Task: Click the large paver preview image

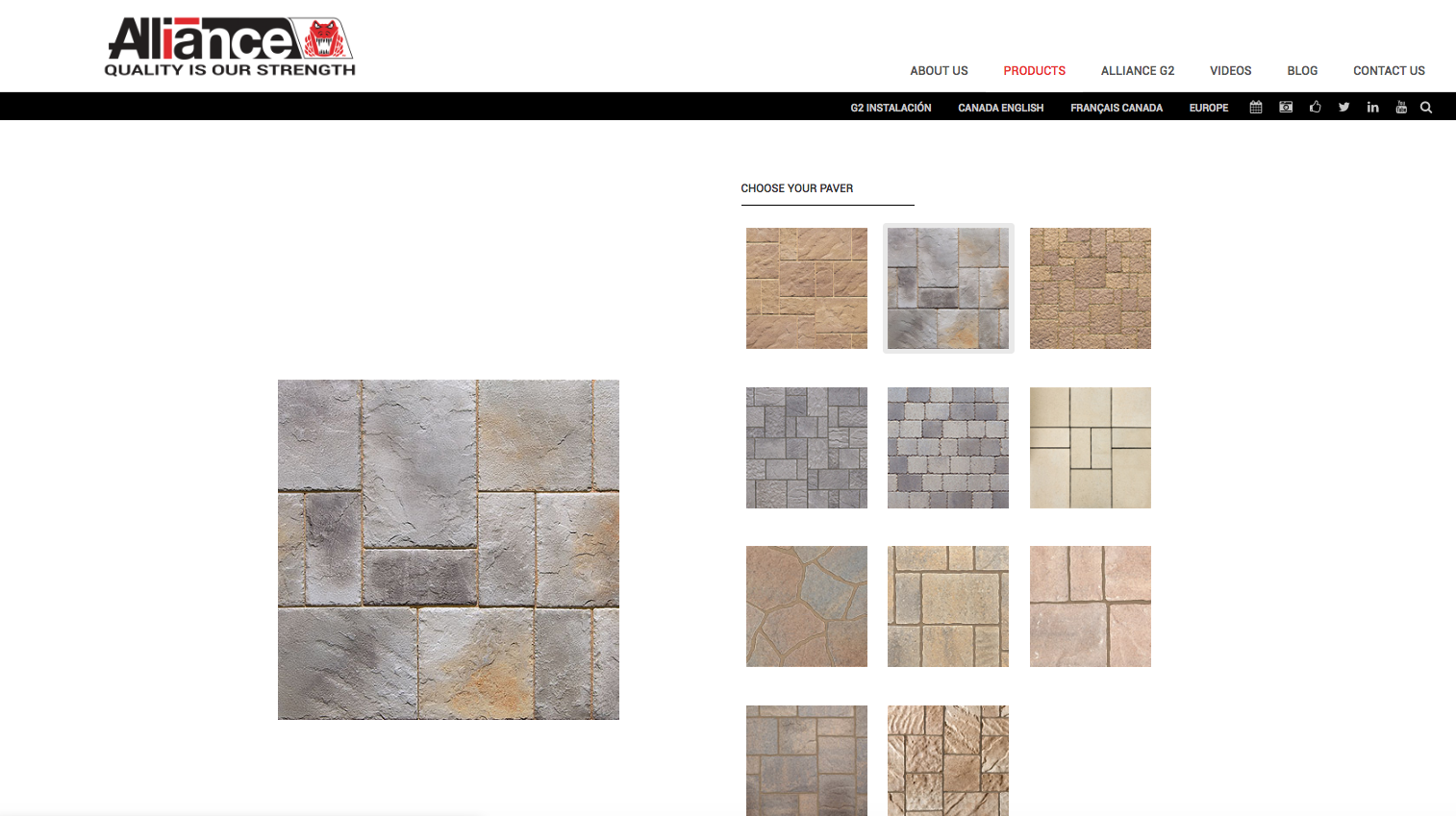Action: point(448,550)
